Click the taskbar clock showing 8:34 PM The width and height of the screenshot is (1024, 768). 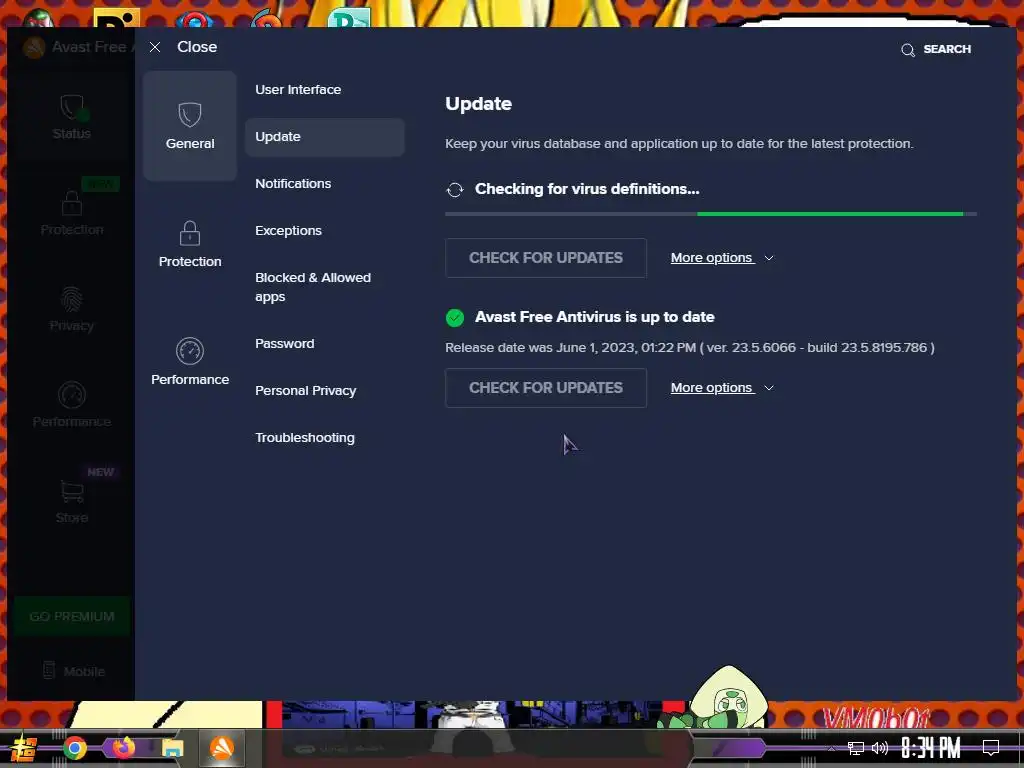(931, 748)
